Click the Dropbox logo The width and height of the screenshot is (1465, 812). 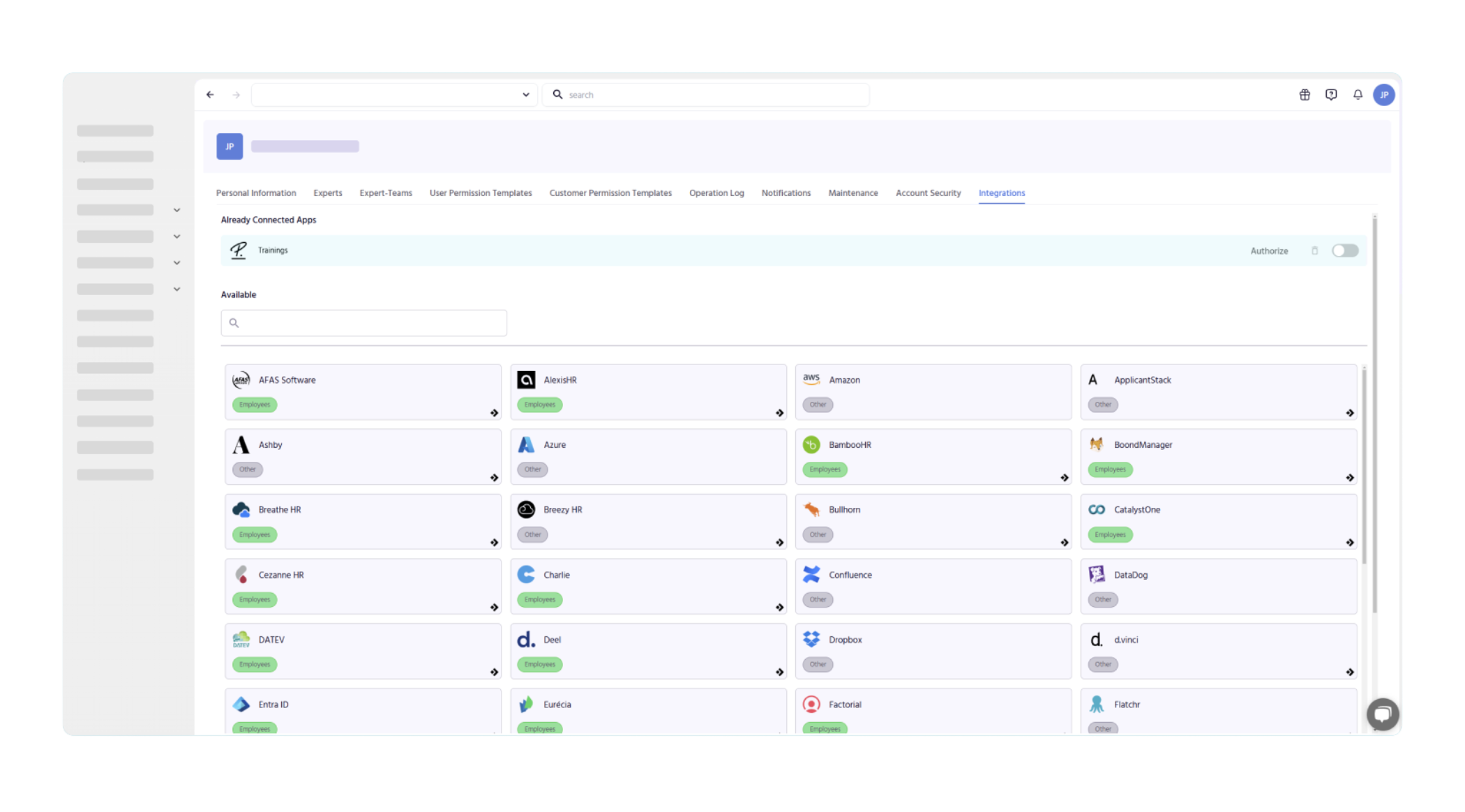pos(811,639)
